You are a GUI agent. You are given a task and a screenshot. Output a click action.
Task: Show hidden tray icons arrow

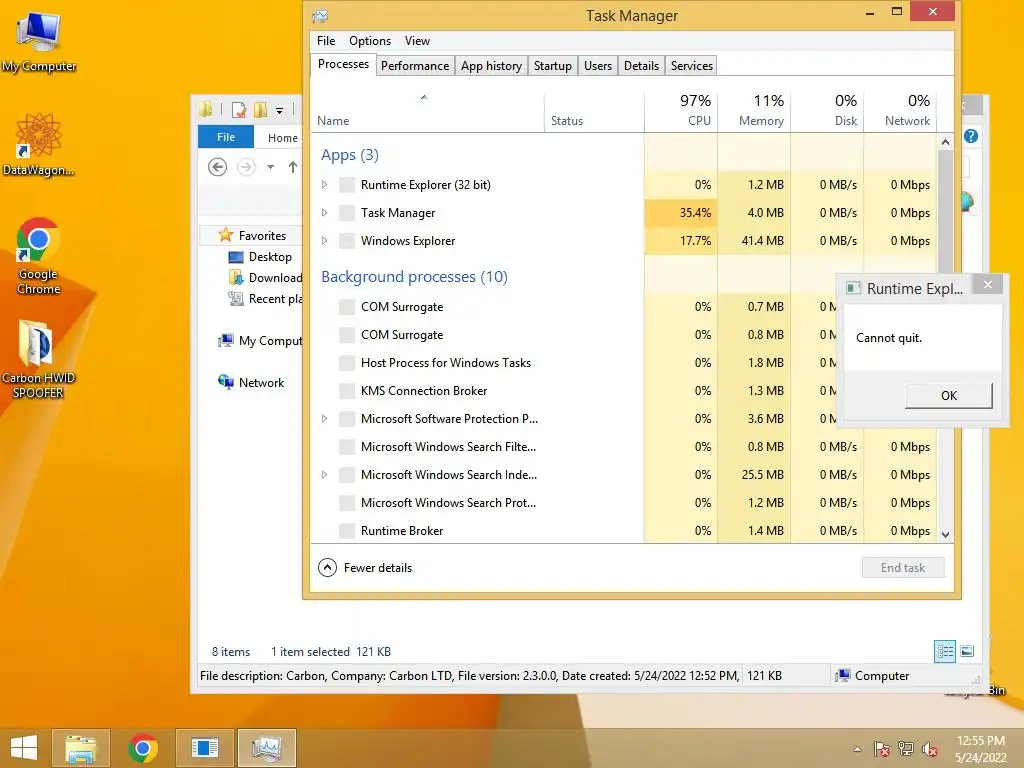(857, 749)
